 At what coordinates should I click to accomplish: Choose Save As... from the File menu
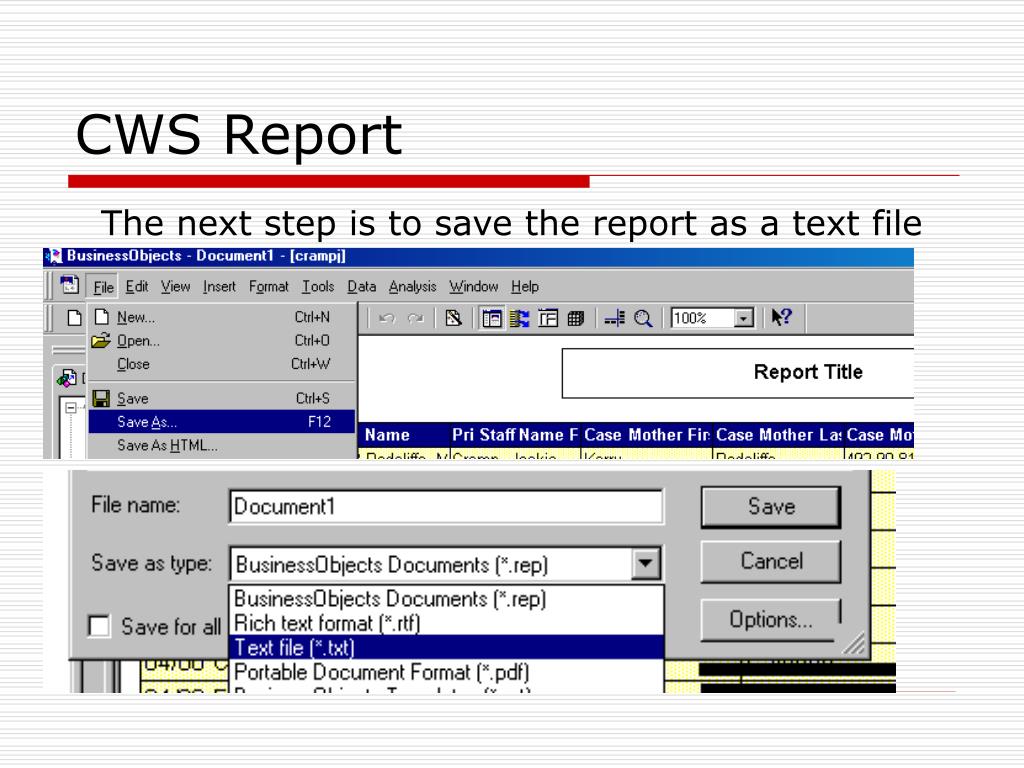[x=222, y=422]
